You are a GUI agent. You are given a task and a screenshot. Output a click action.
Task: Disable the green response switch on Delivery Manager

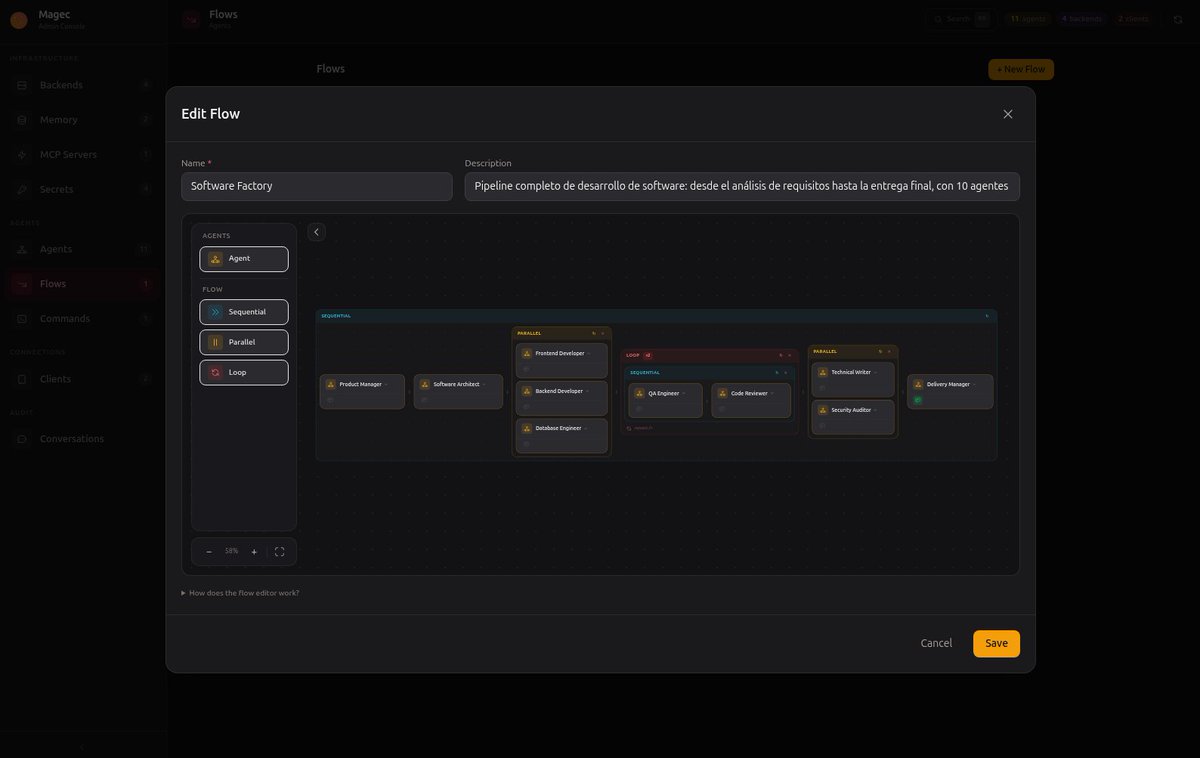[917, 400]
